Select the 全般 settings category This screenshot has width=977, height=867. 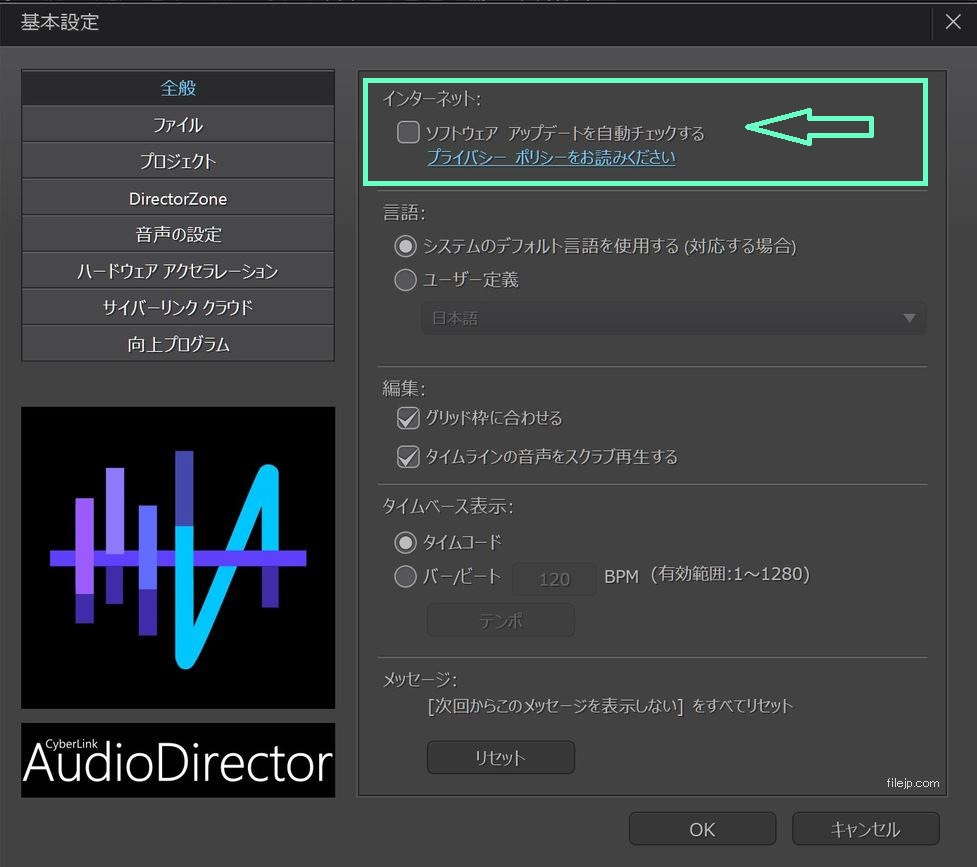coord(178,88)
